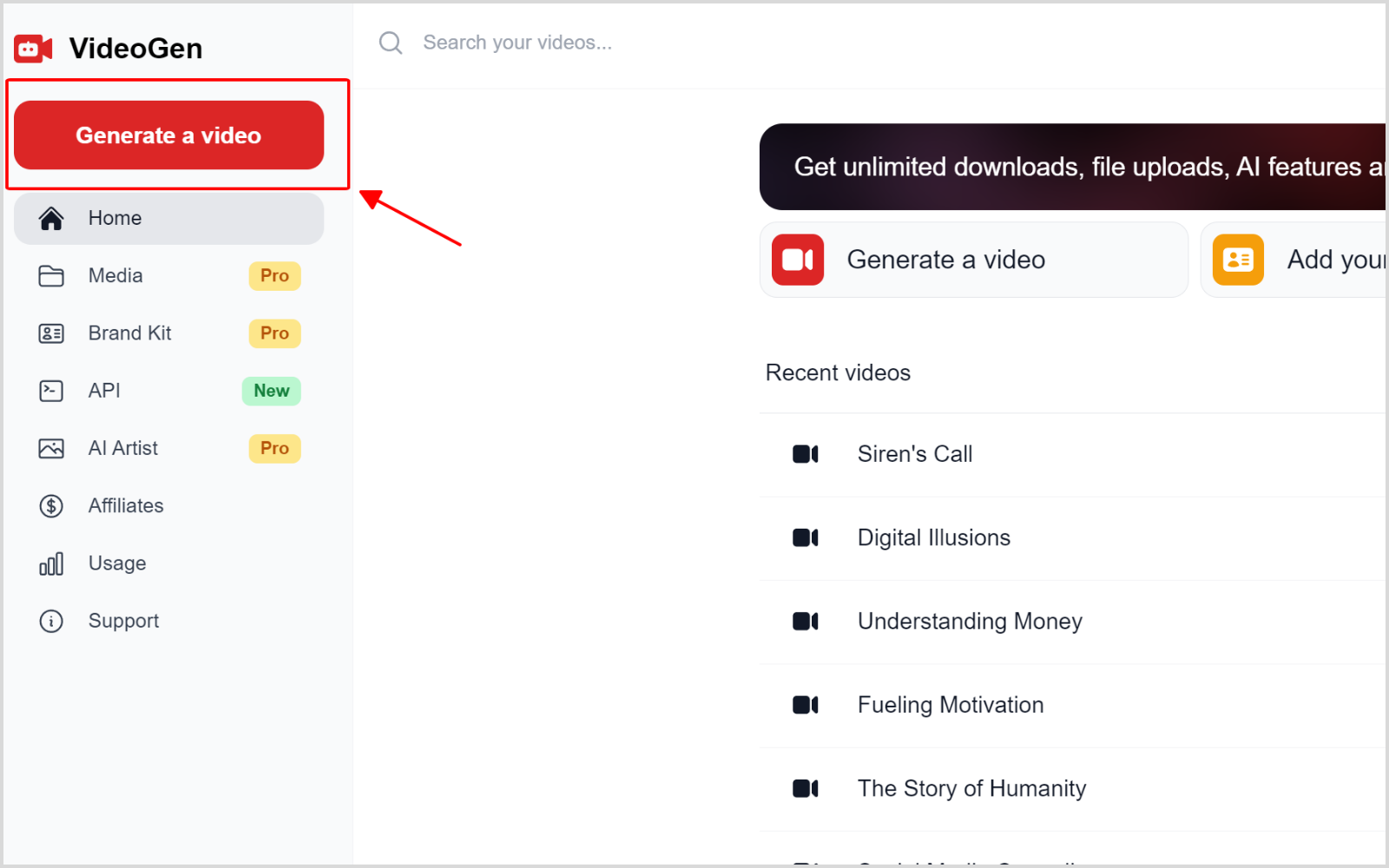Screen dimensions: 1389x868
Task: Click the camera icon beside Understanding Money
Action: click(806, 621)
